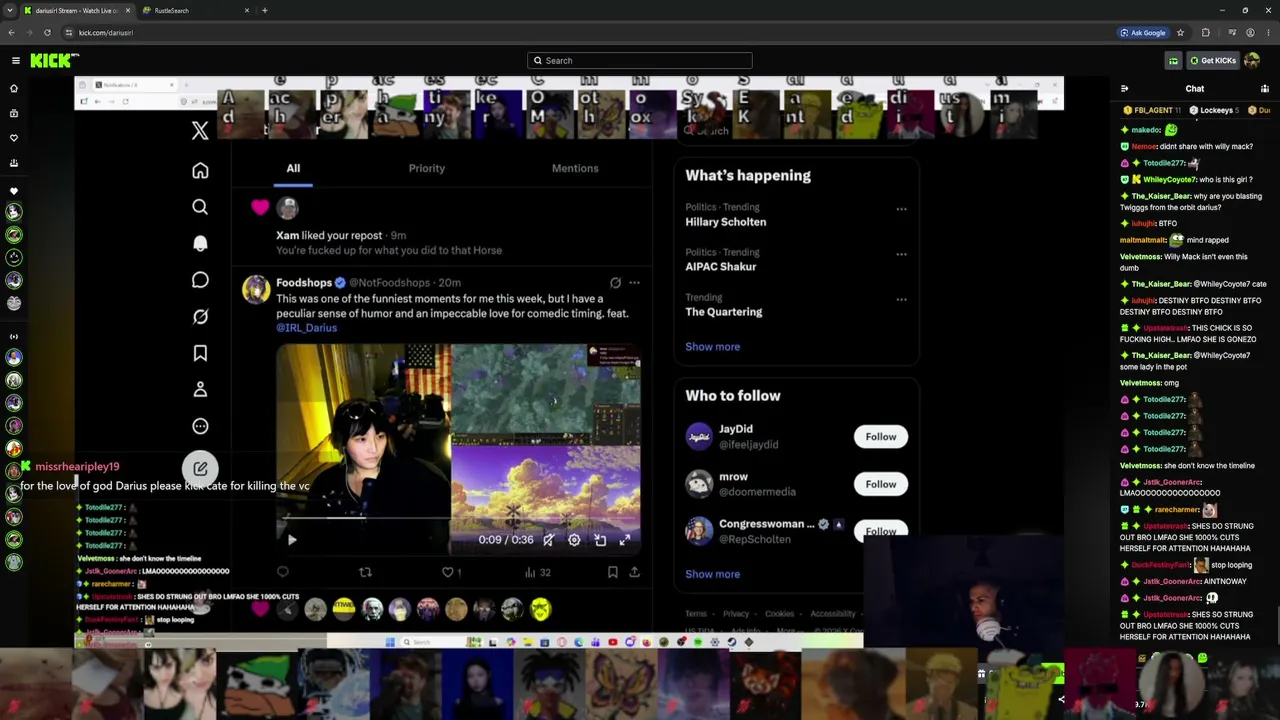
Task: Switch to the Mentions tab
Action: click(575, 168)
